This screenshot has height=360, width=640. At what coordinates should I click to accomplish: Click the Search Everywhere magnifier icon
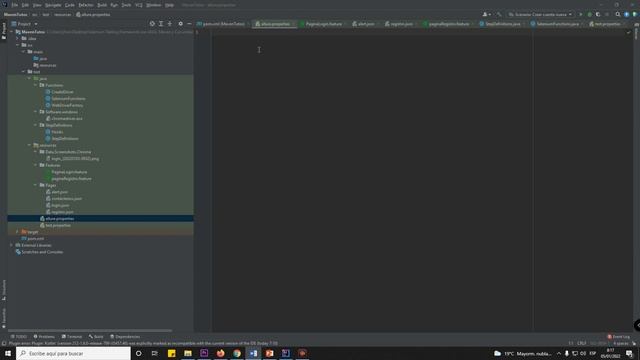click(618, 14)
